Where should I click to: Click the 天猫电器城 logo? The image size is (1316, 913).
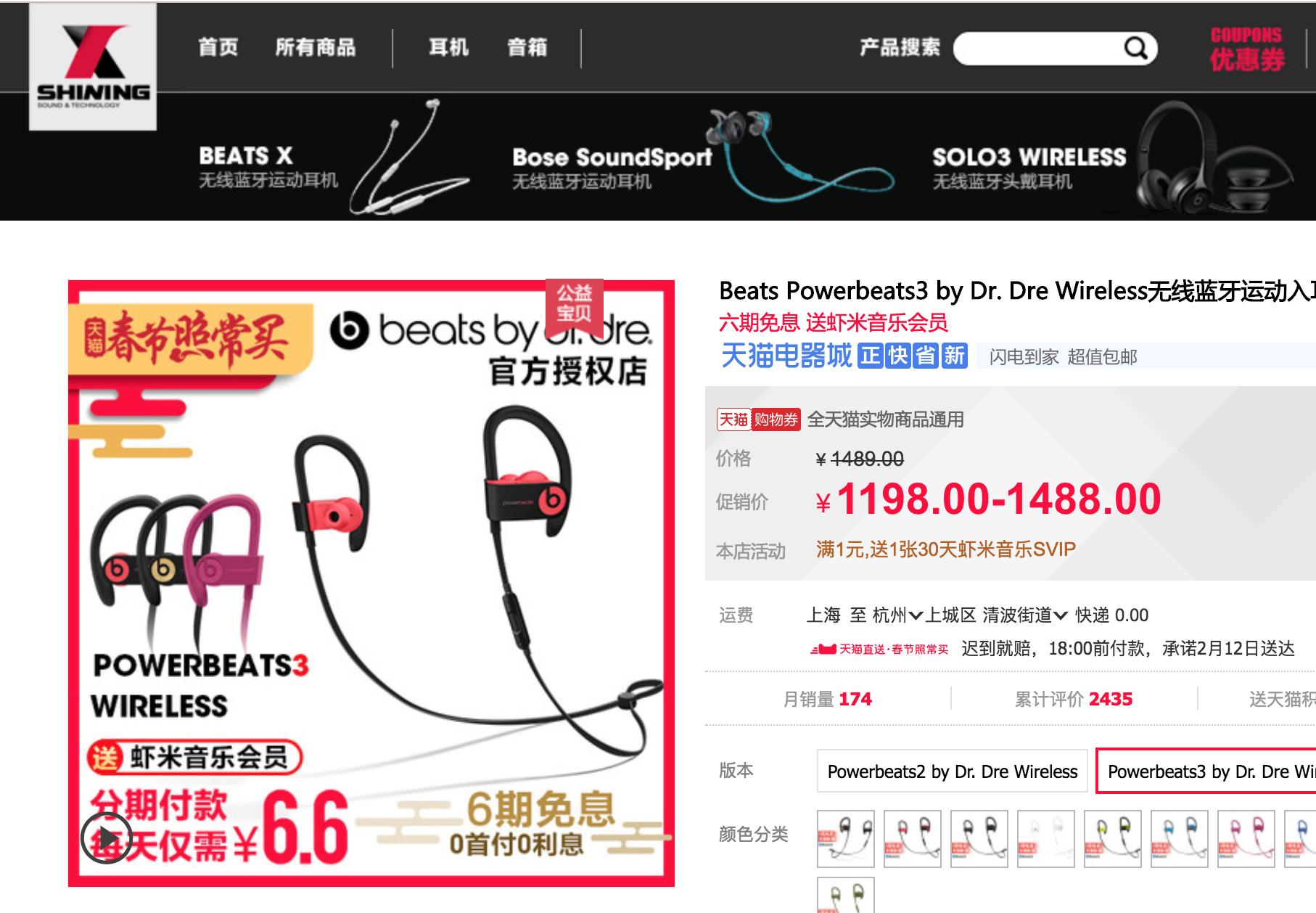point(786,356)
